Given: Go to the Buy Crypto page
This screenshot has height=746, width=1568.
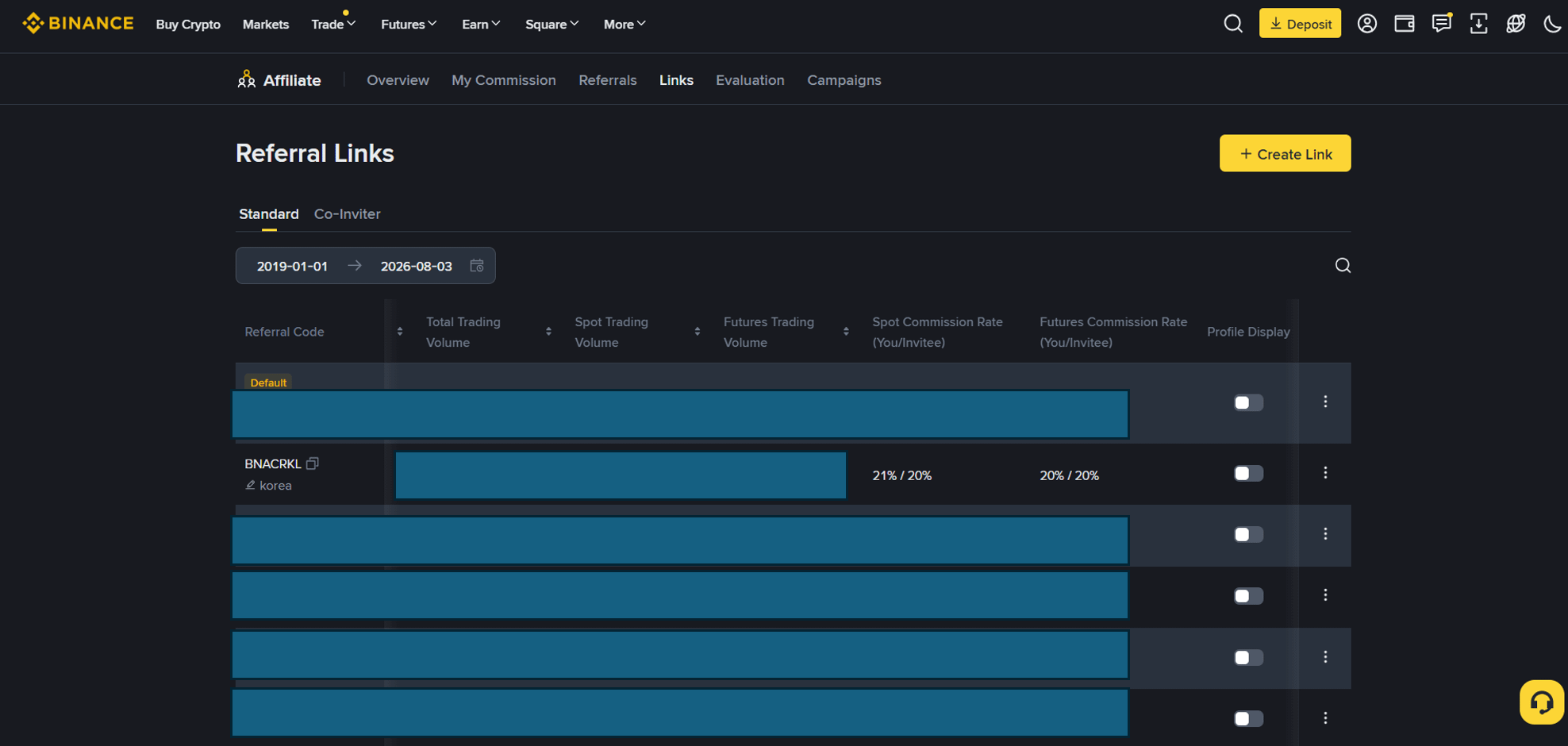Looking at the screenshot, I should [188, 24].
